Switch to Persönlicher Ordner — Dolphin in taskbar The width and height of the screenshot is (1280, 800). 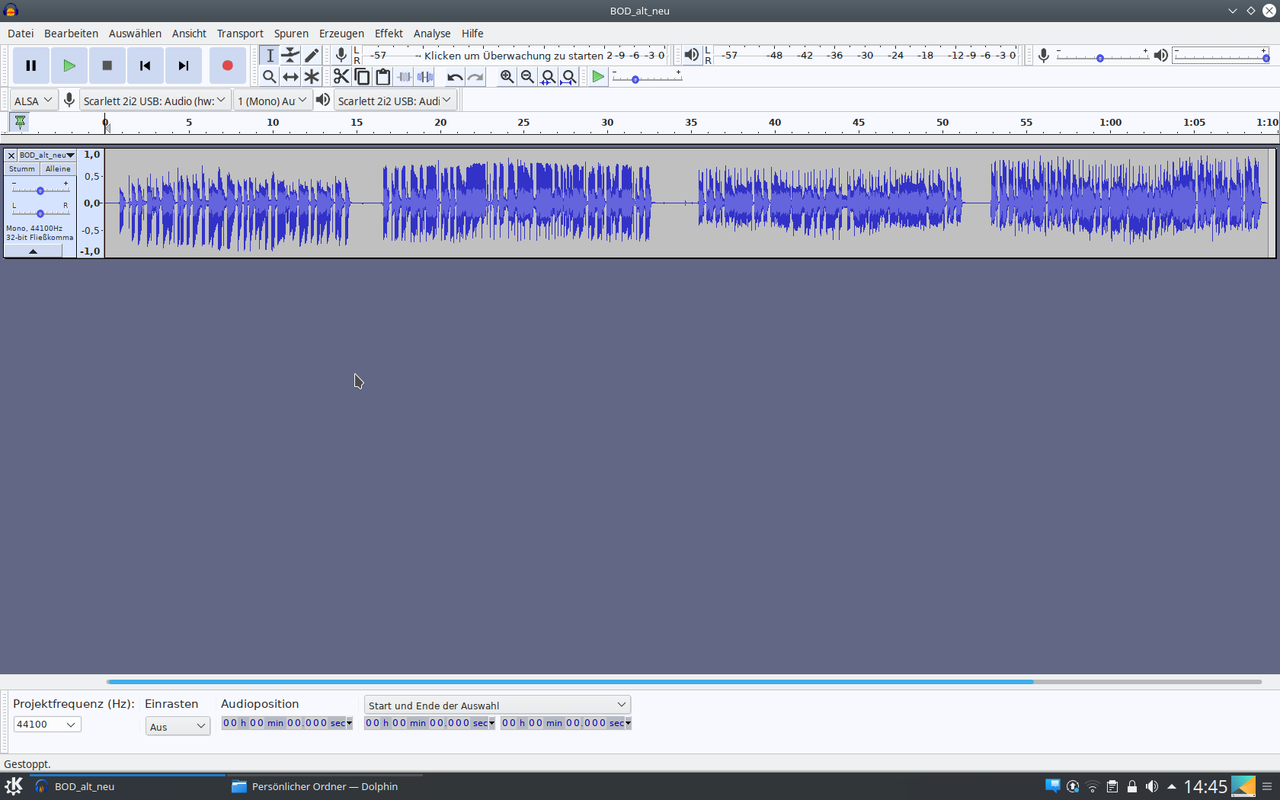click(325, 786)
